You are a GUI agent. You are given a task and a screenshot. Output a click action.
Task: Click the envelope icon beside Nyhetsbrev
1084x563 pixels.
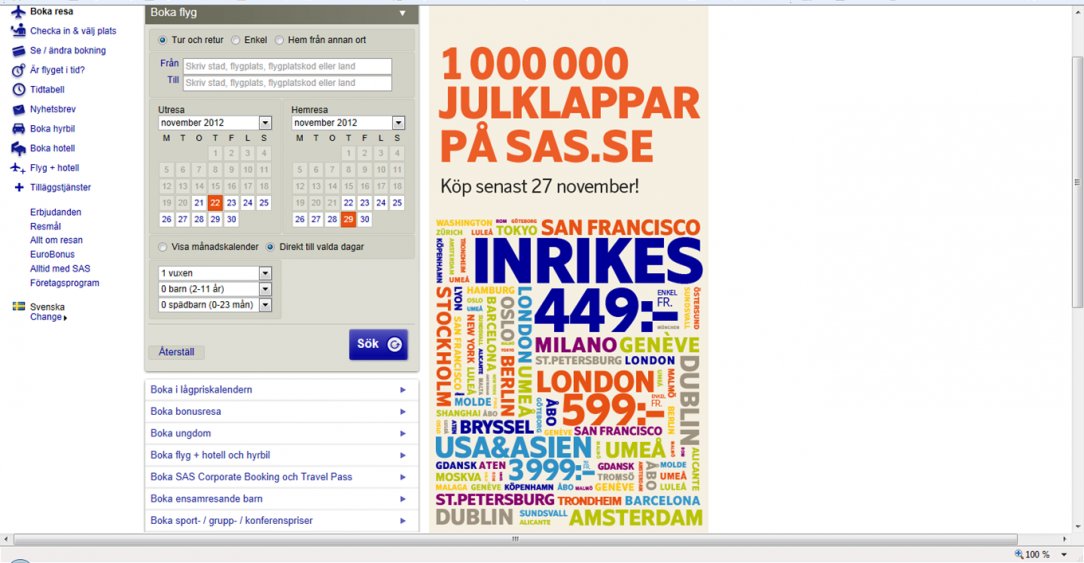tap(18, 109)
